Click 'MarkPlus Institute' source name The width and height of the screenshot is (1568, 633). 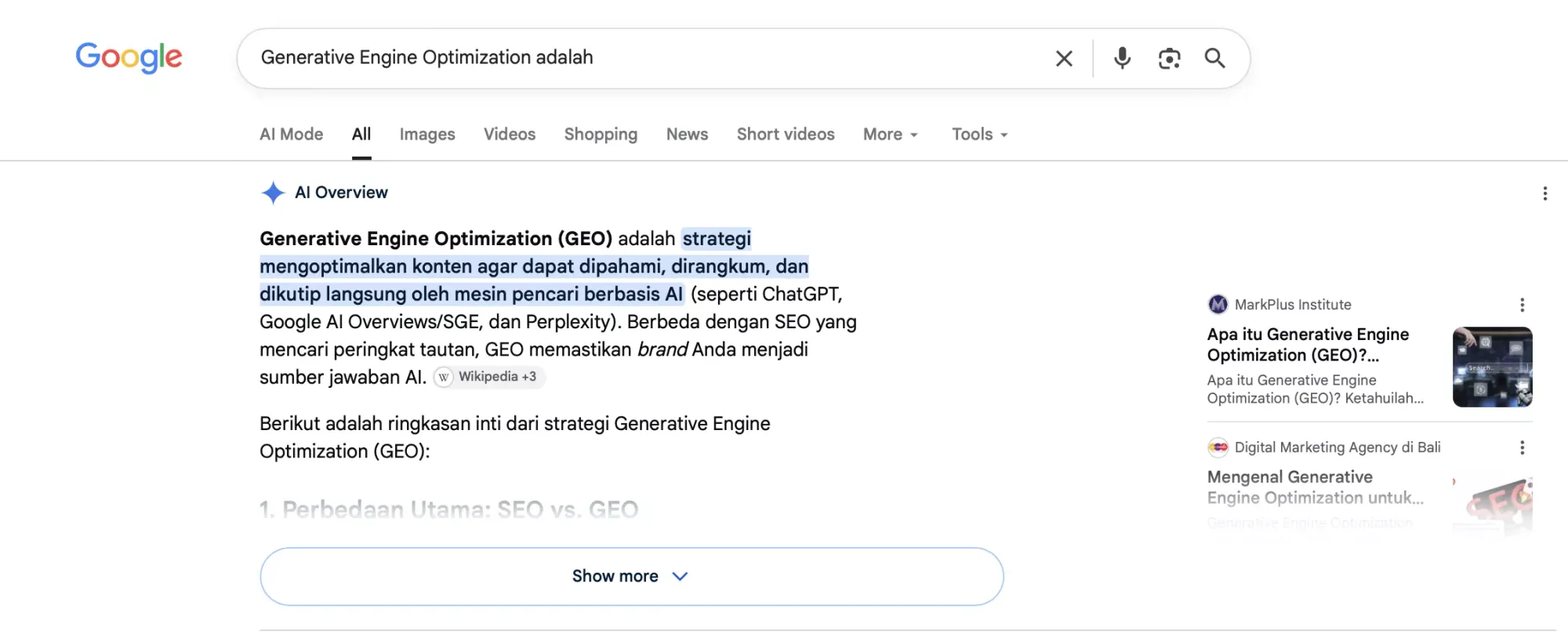[1293, 305]
